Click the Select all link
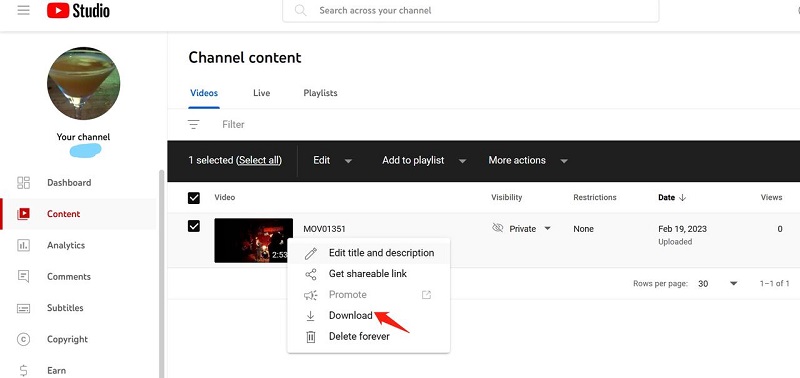Image resolution: width=800 pixels, height=378 pixels. (259, 161)
